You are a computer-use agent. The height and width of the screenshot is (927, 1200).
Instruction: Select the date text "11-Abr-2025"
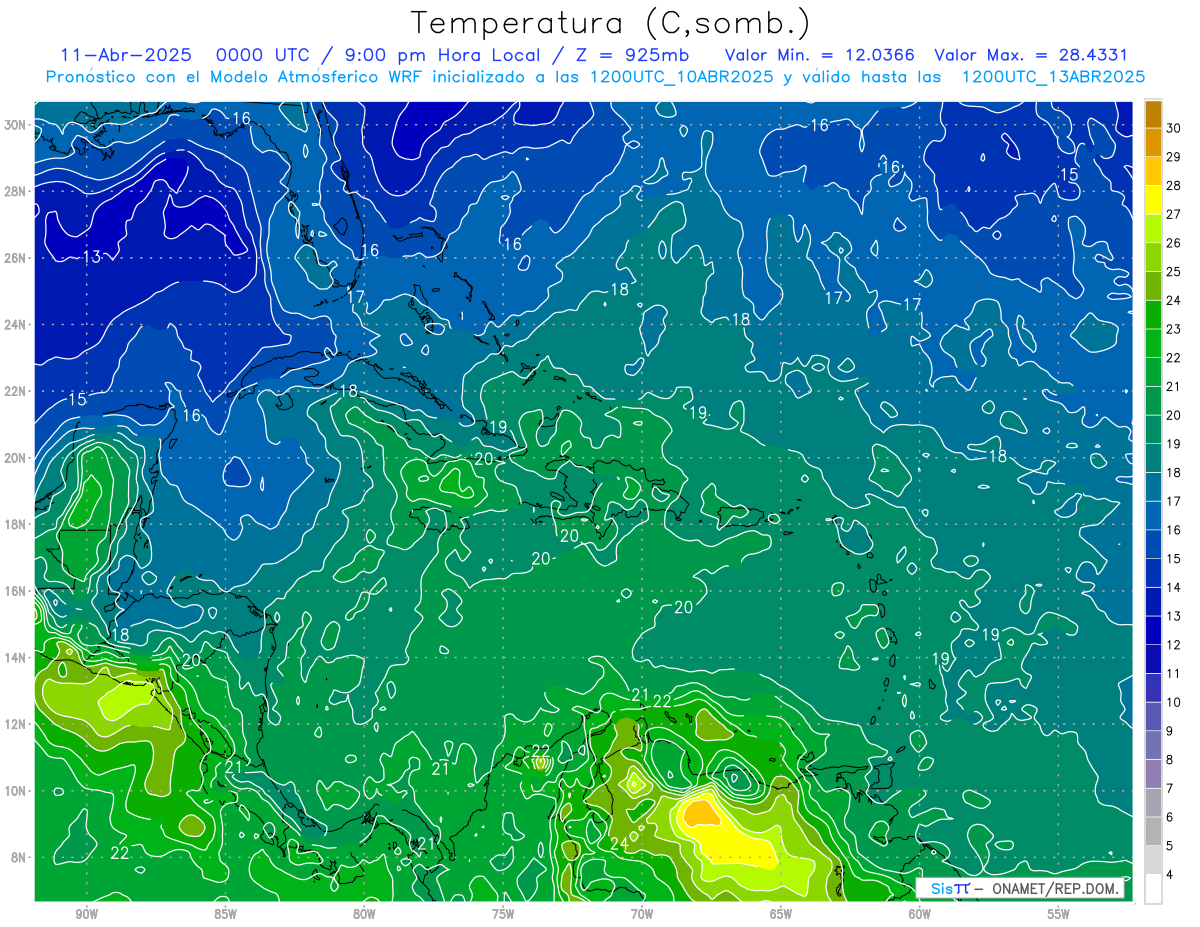(125, 55)
